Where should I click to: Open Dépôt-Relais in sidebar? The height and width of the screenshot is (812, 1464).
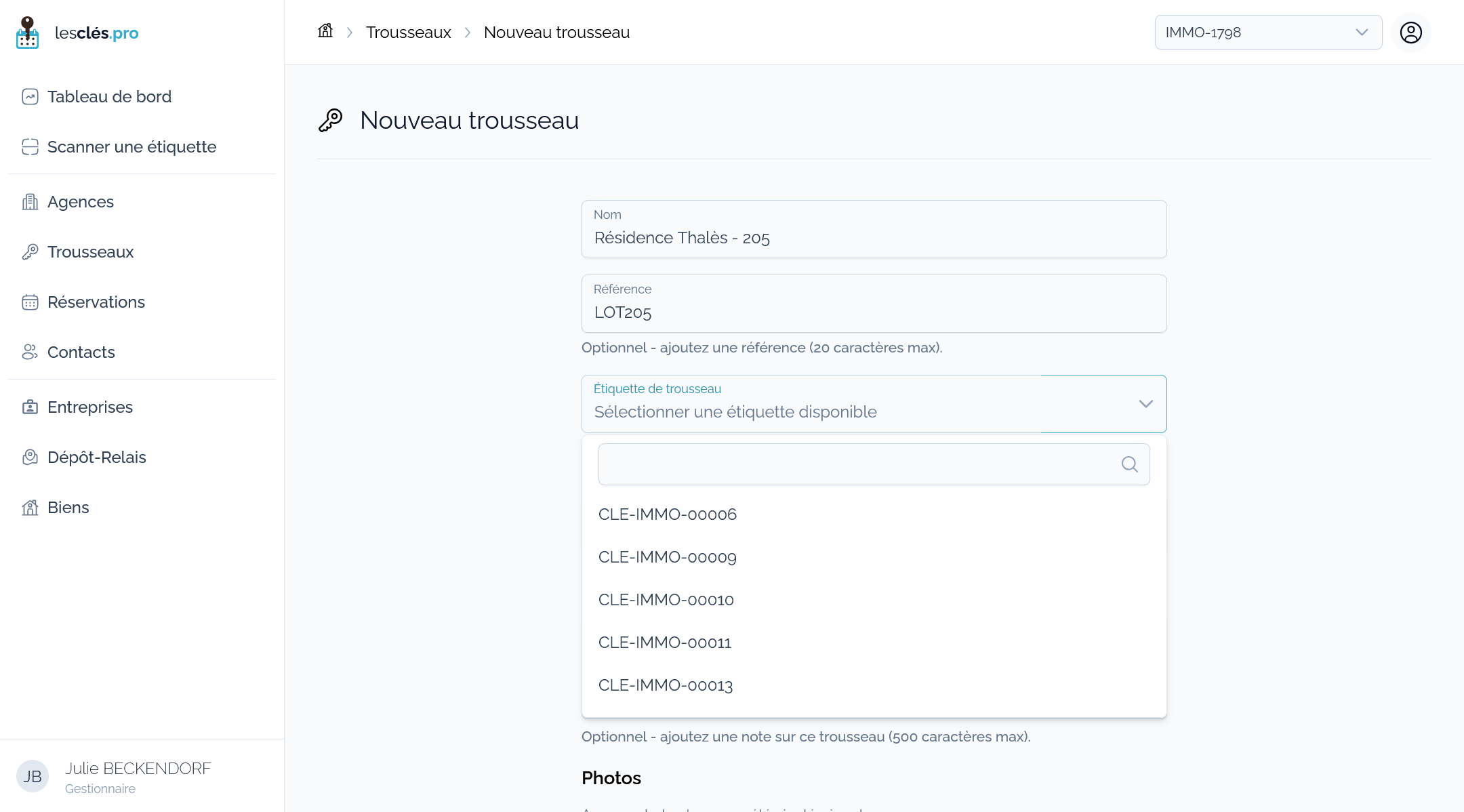97,458
